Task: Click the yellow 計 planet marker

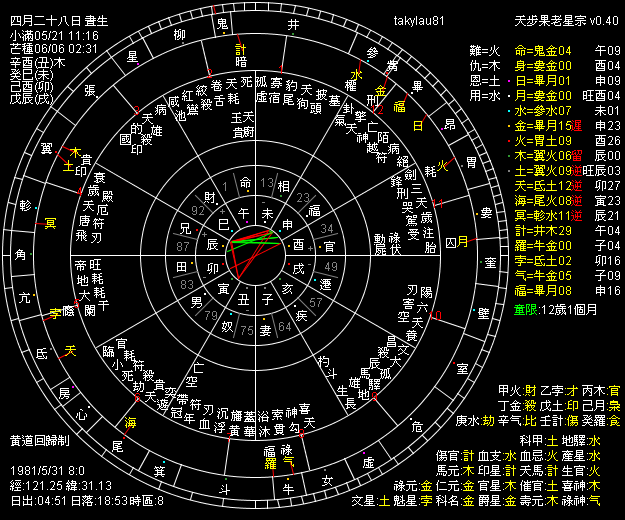Action: [x=240, y=48]
